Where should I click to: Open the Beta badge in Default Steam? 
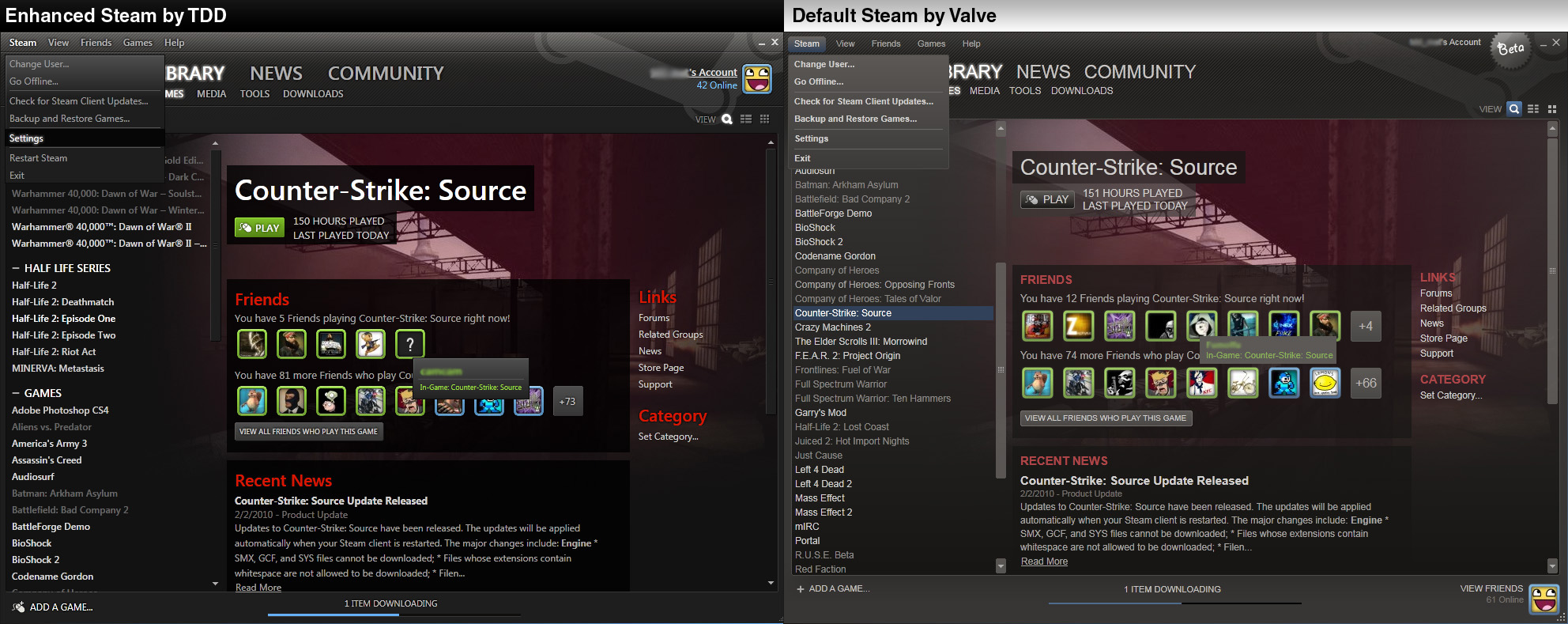coord(1510,49)
